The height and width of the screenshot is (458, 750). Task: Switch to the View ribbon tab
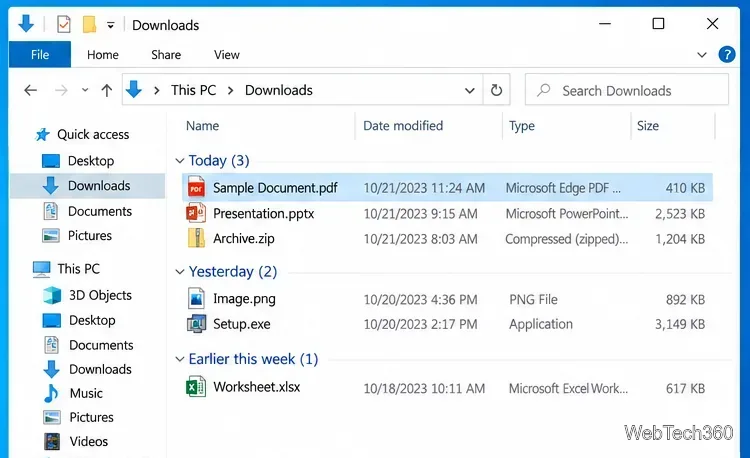tap(227, 55)
